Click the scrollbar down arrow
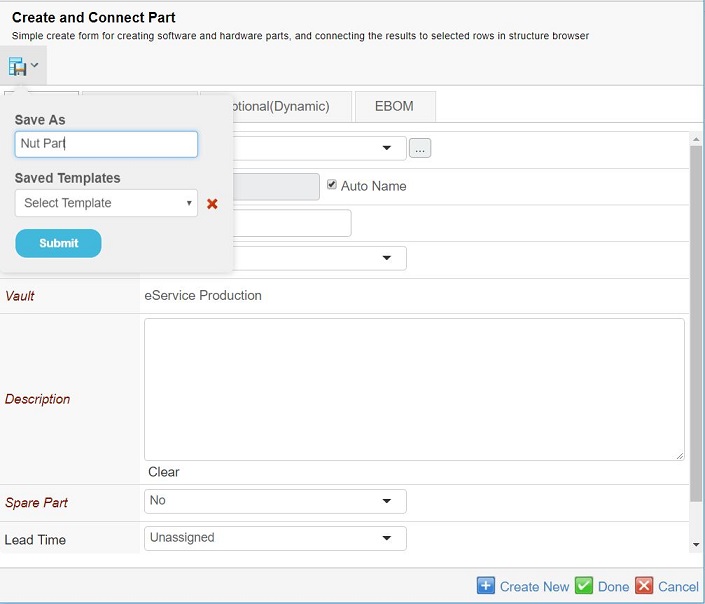 (x=696, y=544)
